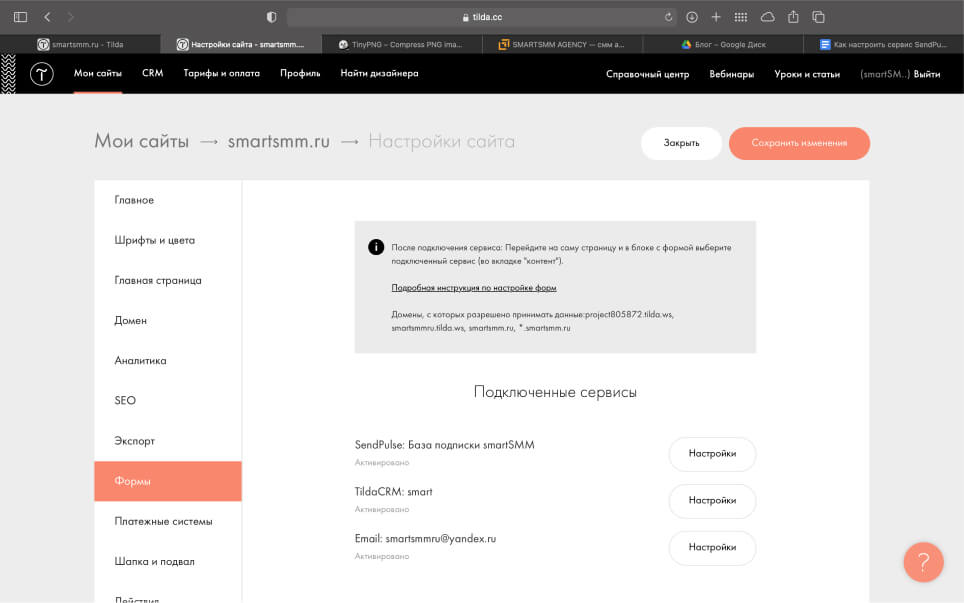Viewport: 964px width, 603px height.
Task: Click the Подключенные сервисы heading
Action: tap(555, 392)
